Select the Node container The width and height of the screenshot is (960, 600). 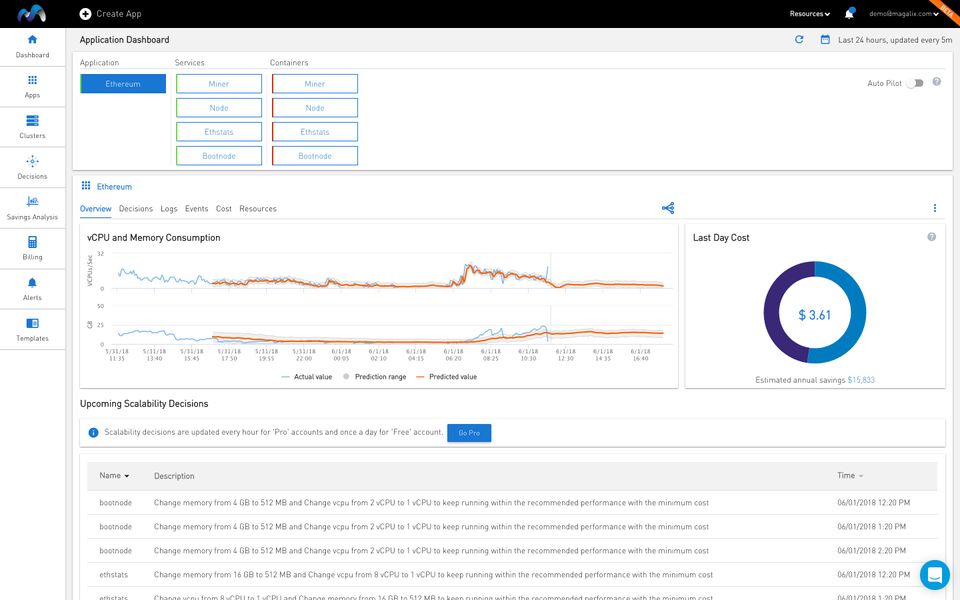point(315,108)
